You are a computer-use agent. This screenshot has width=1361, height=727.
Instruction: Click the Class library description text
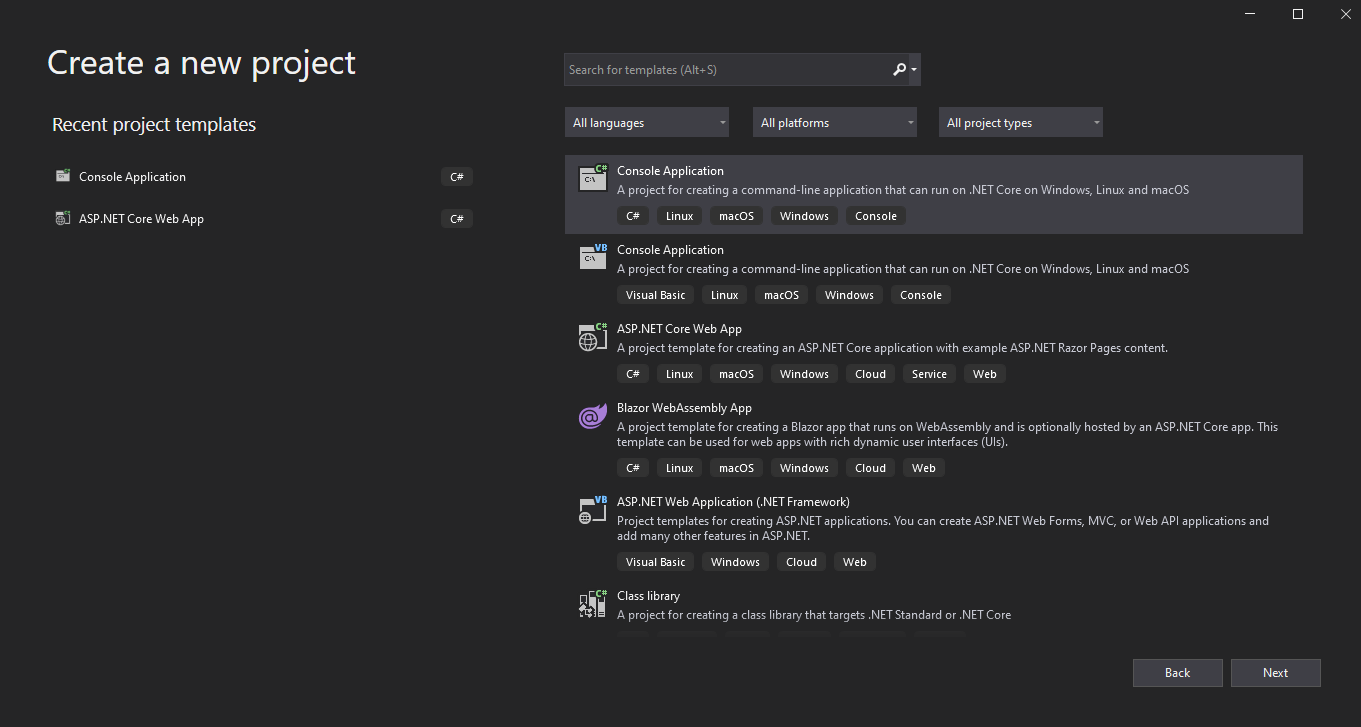[814, 615]
